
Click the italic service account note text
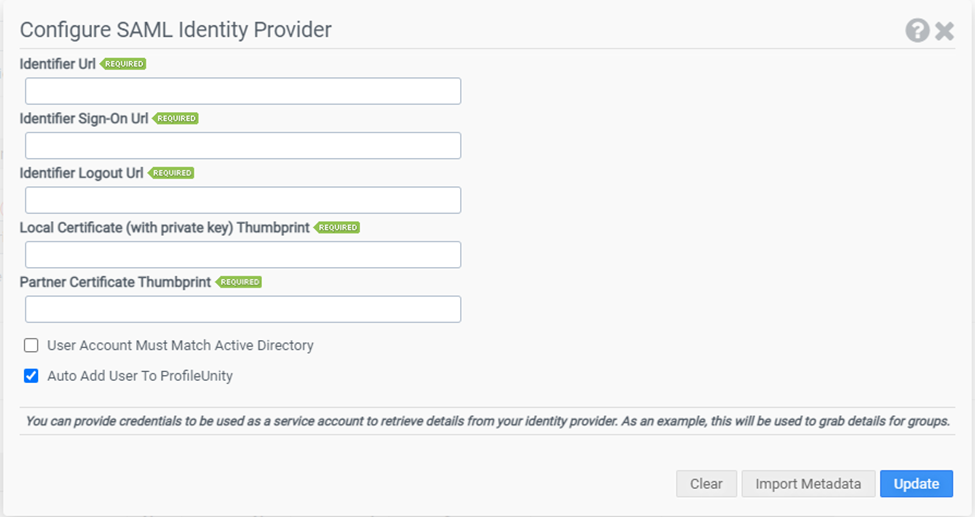[488, 421]
